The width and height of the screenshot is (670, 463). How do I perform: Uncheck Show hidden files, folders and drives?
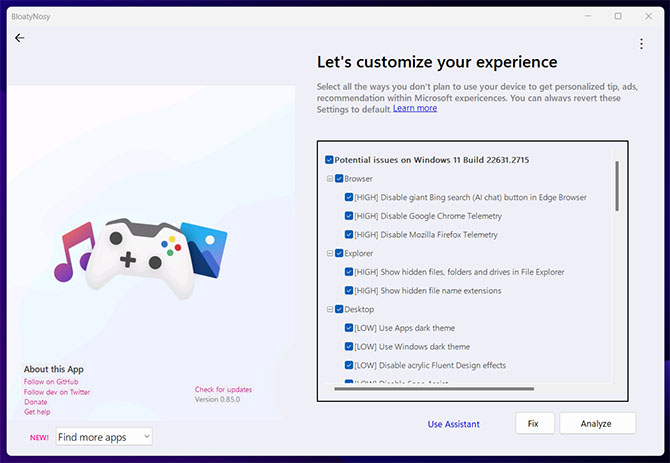(x=349, y=272)
